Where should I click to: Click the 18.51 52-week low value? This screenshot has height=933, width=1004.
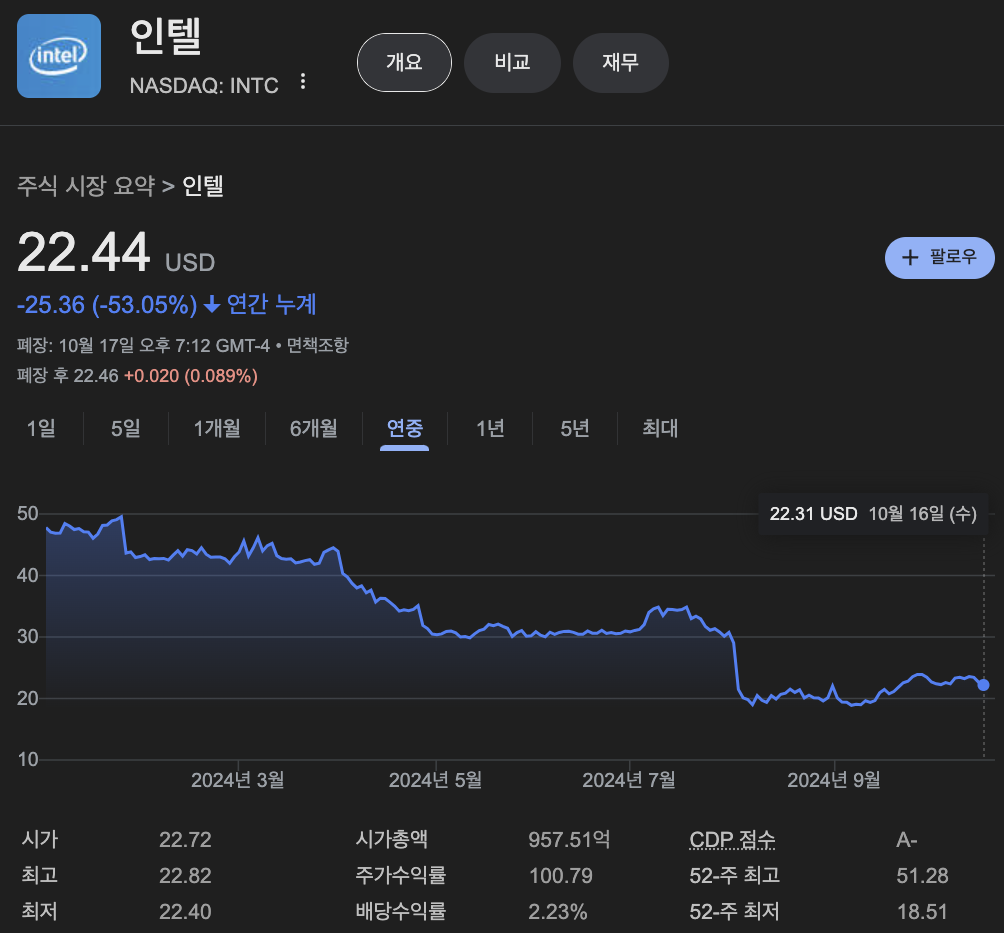922,912
